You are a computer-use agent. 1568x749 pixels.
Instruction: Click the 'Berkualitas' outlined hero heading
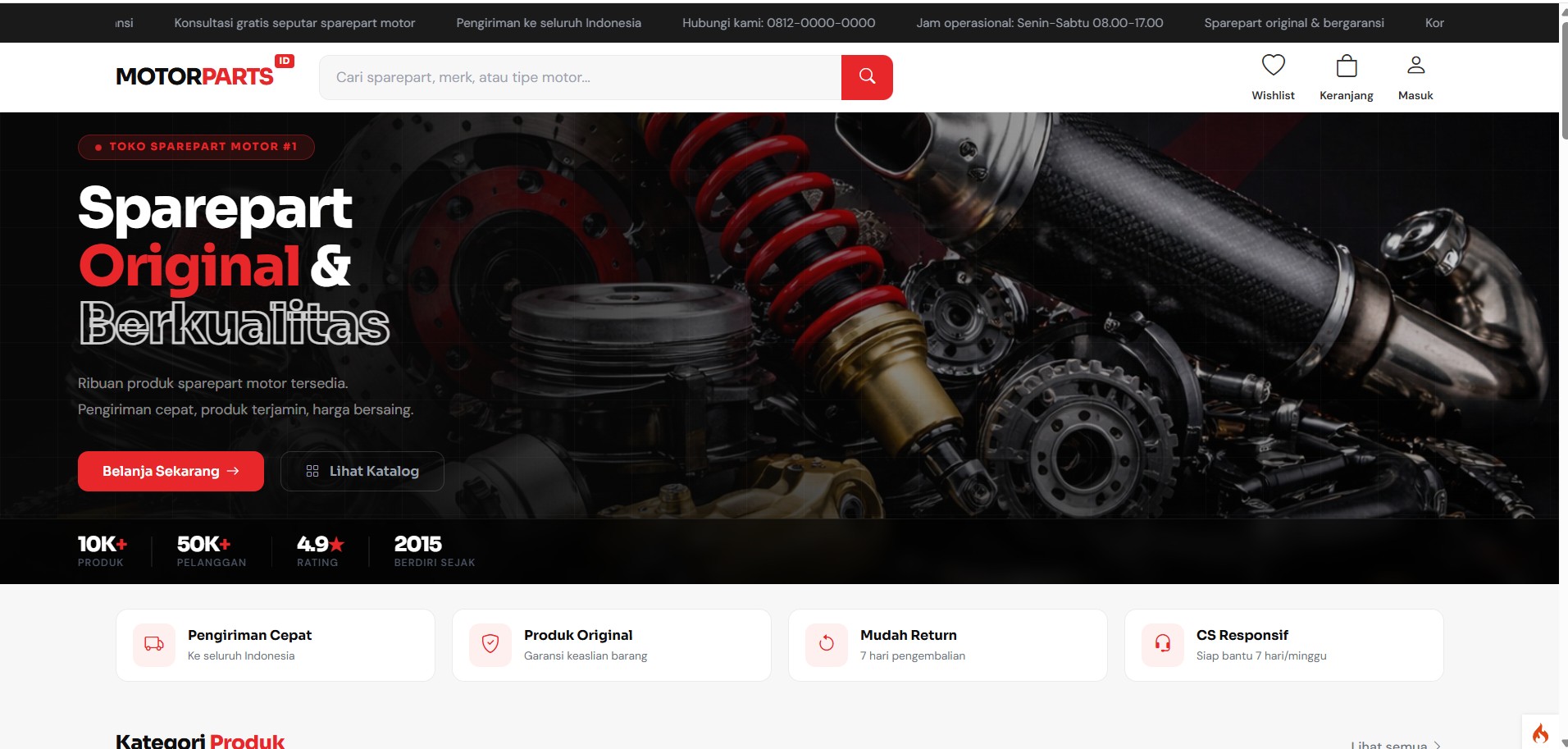(x=235, y=323)
